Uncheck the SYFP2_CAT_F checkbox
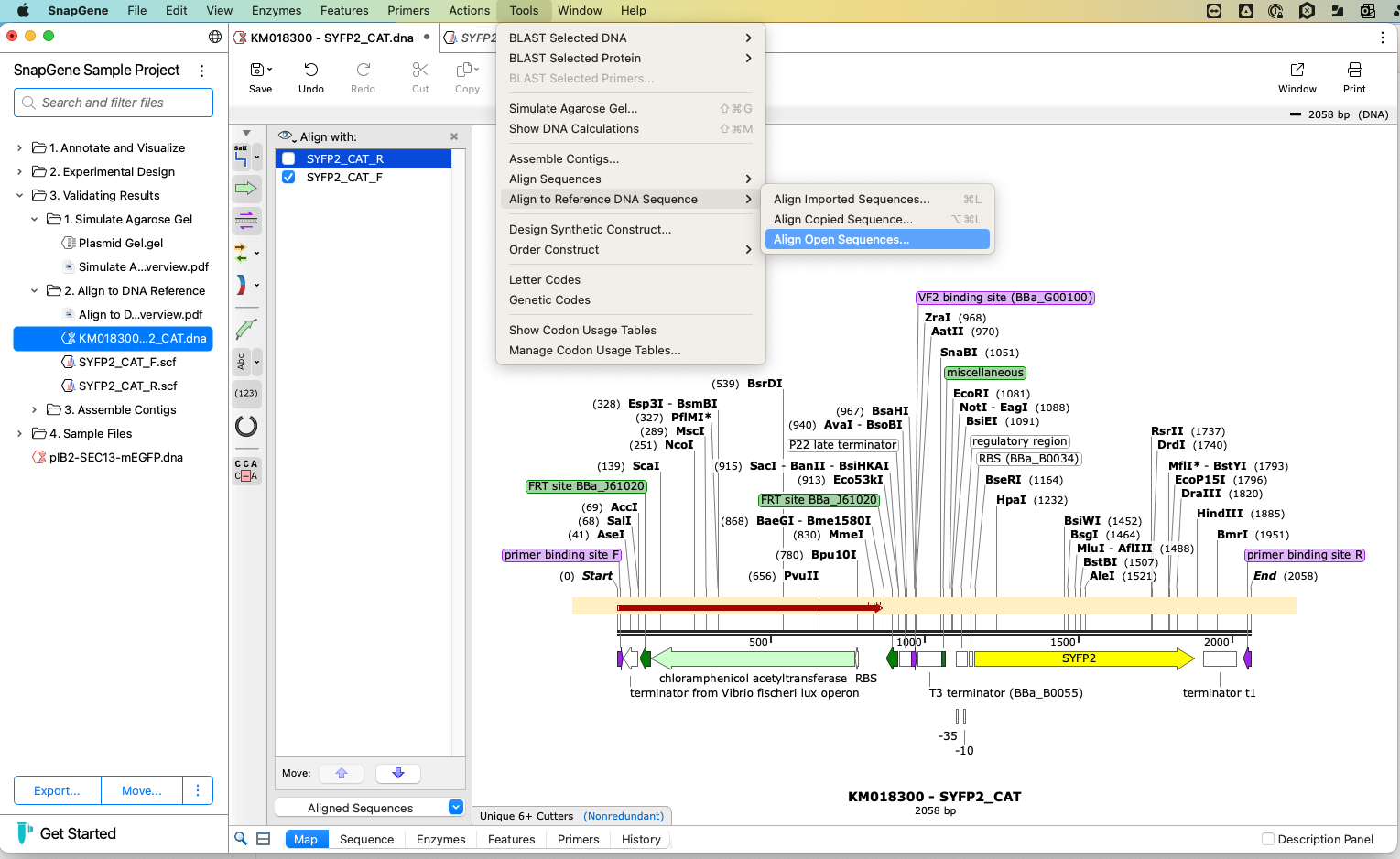The width and height of the screenshot is (1400, 859). 288,177
